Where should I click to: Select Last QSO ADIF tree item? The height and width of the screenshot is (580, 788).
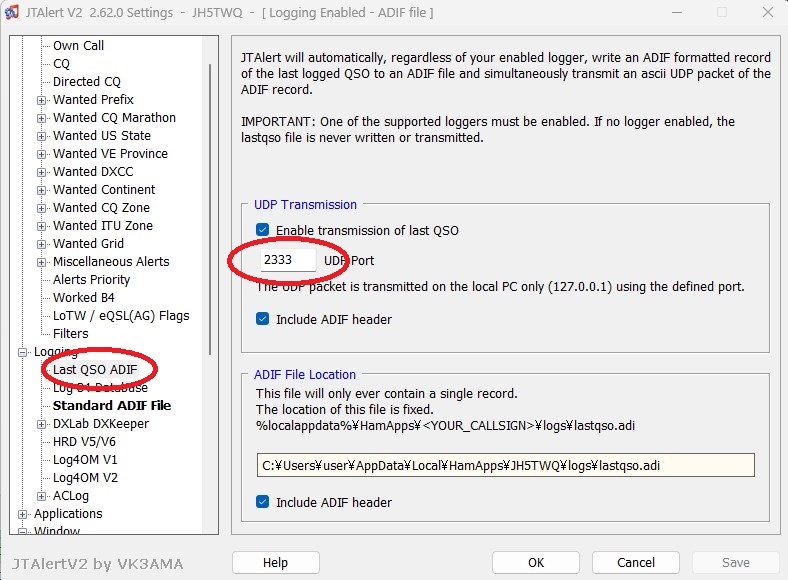[x=95, y=370]
